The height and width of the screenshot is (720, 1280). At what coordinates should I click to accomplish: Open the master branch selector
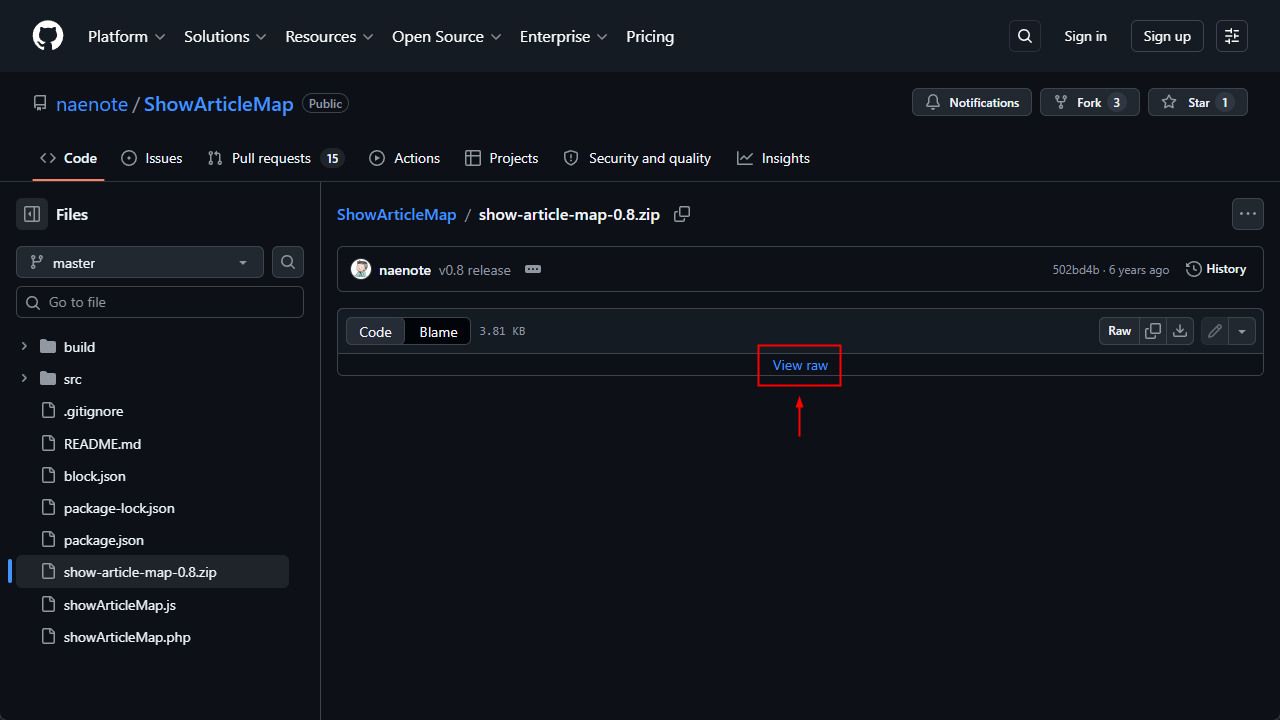click(140, 262)
